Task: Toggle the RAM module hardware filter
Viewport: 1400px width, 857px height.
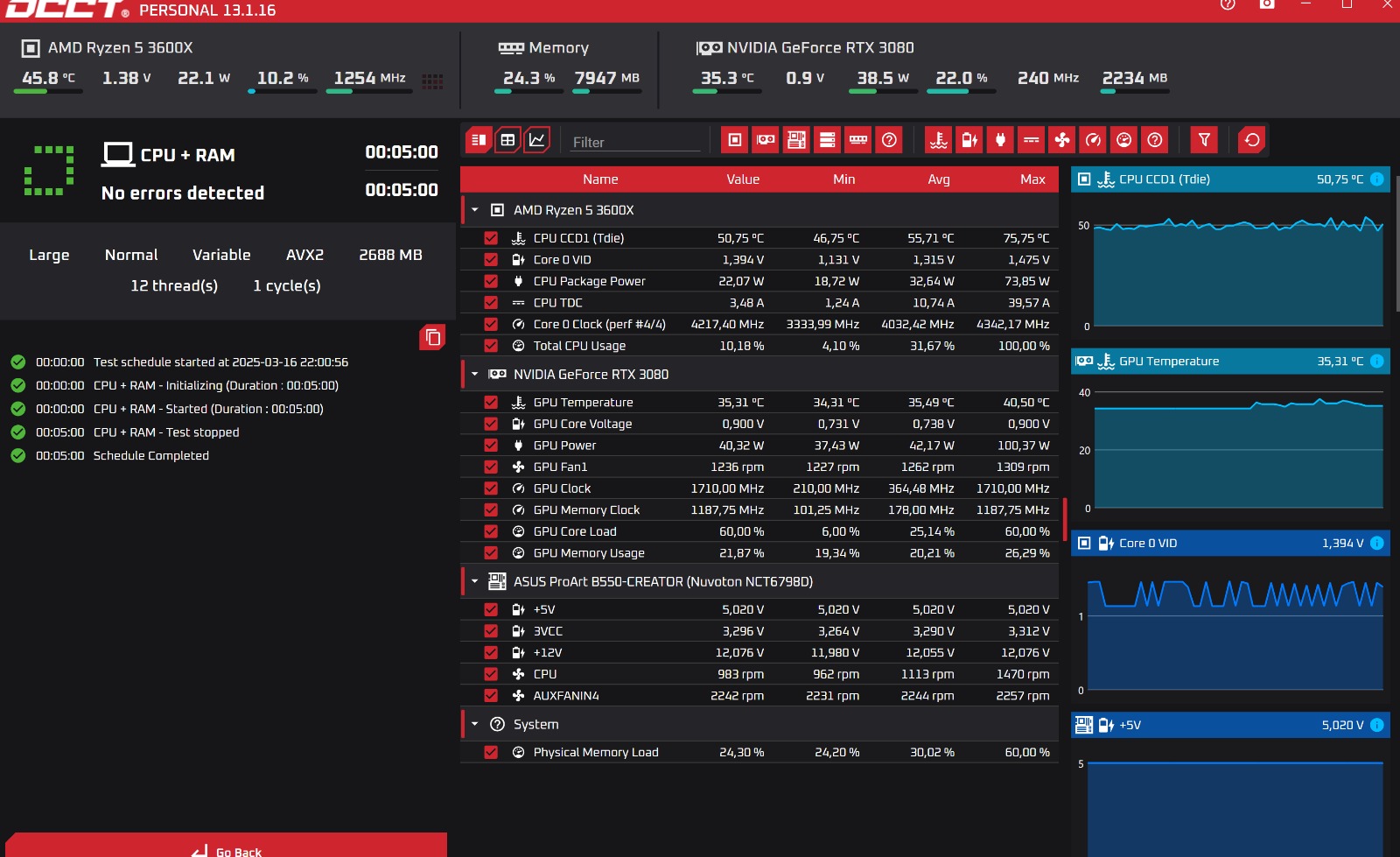Action: pos(858,140)
